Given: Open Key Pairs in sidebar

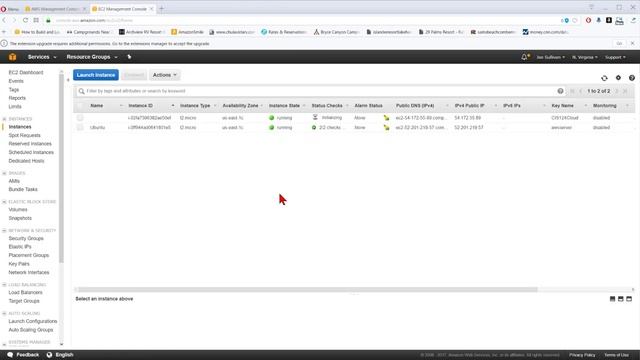Looking at the screenshot, I should coord(19,264).
